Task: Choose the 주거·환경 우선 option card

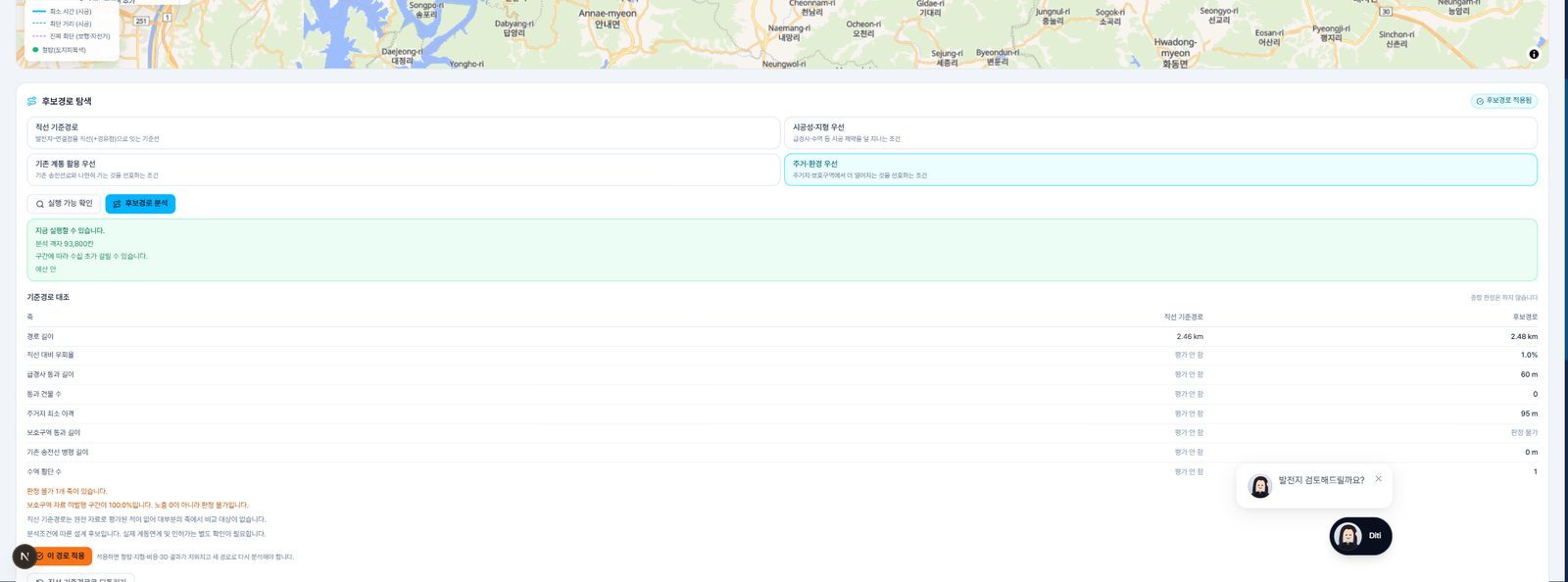Action: click(x=1160, y=170)
